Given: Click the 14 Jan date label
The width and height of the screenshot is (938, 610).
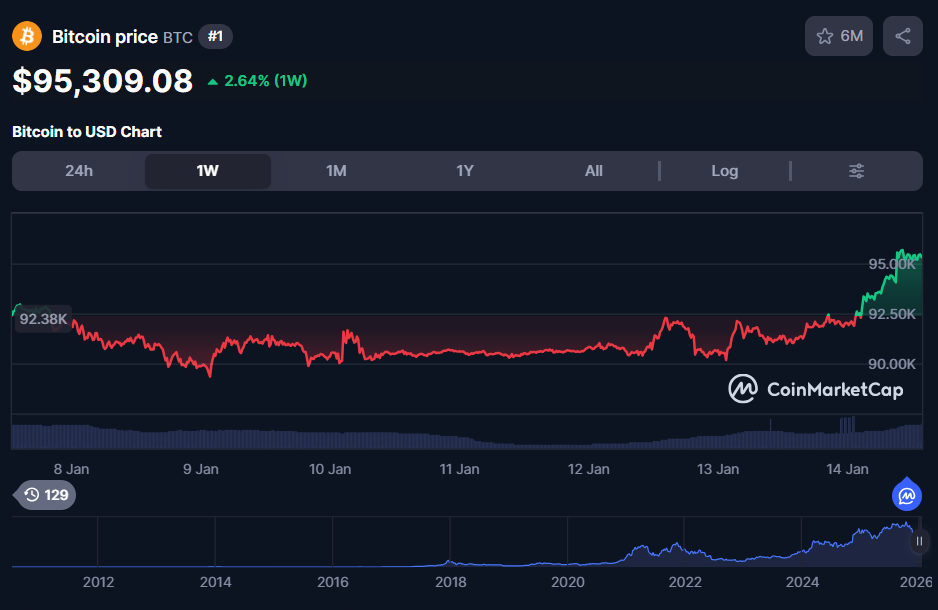Looking at the screenshot, I should (847, 469).
